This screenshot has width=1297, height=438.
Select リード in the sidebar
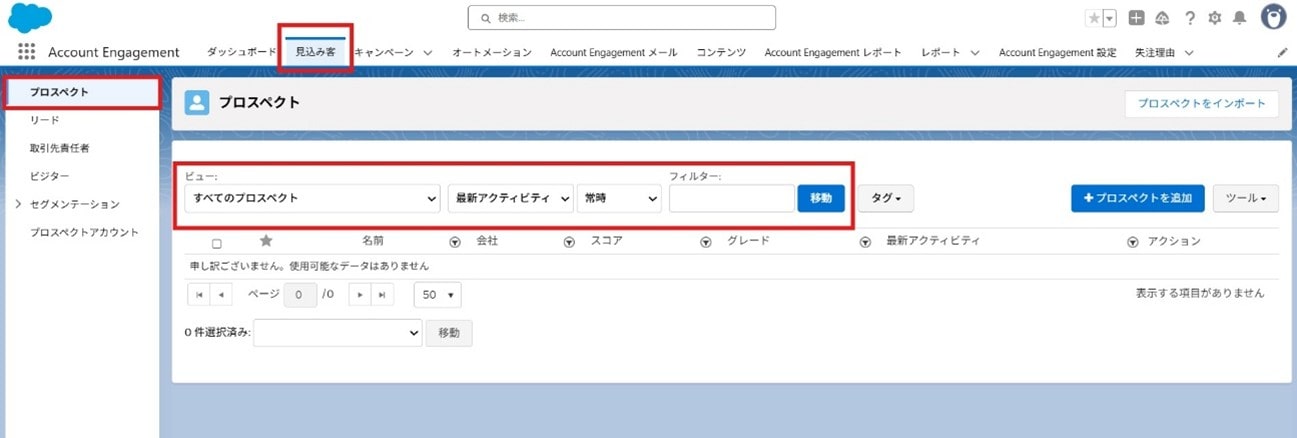44,120
